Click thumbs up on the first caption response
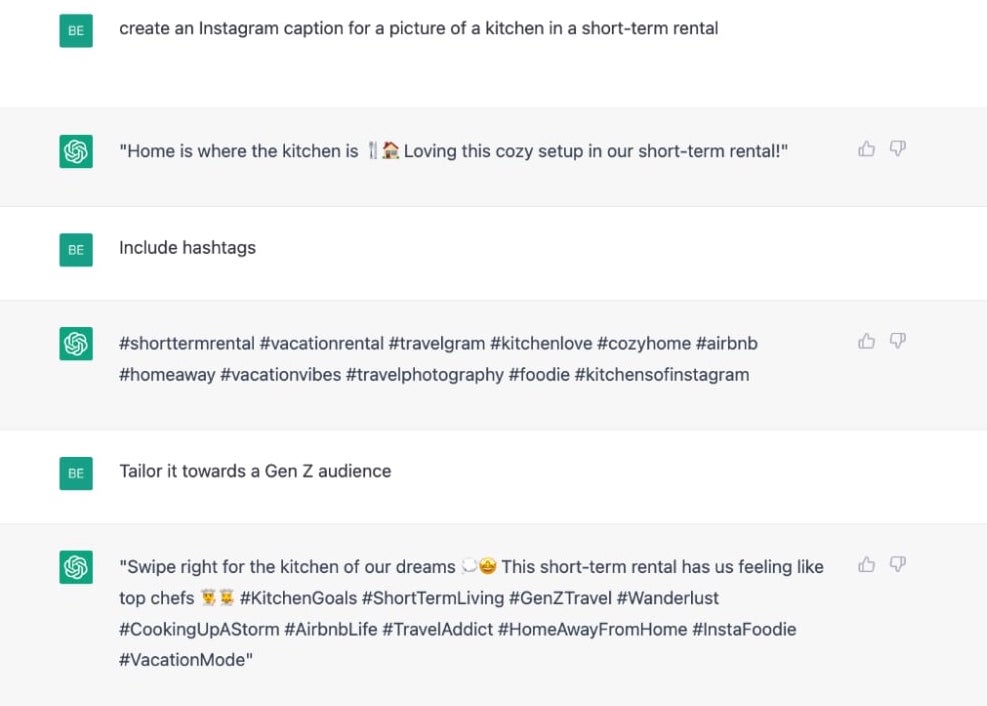Screen dimensions: 987x706 866,147
